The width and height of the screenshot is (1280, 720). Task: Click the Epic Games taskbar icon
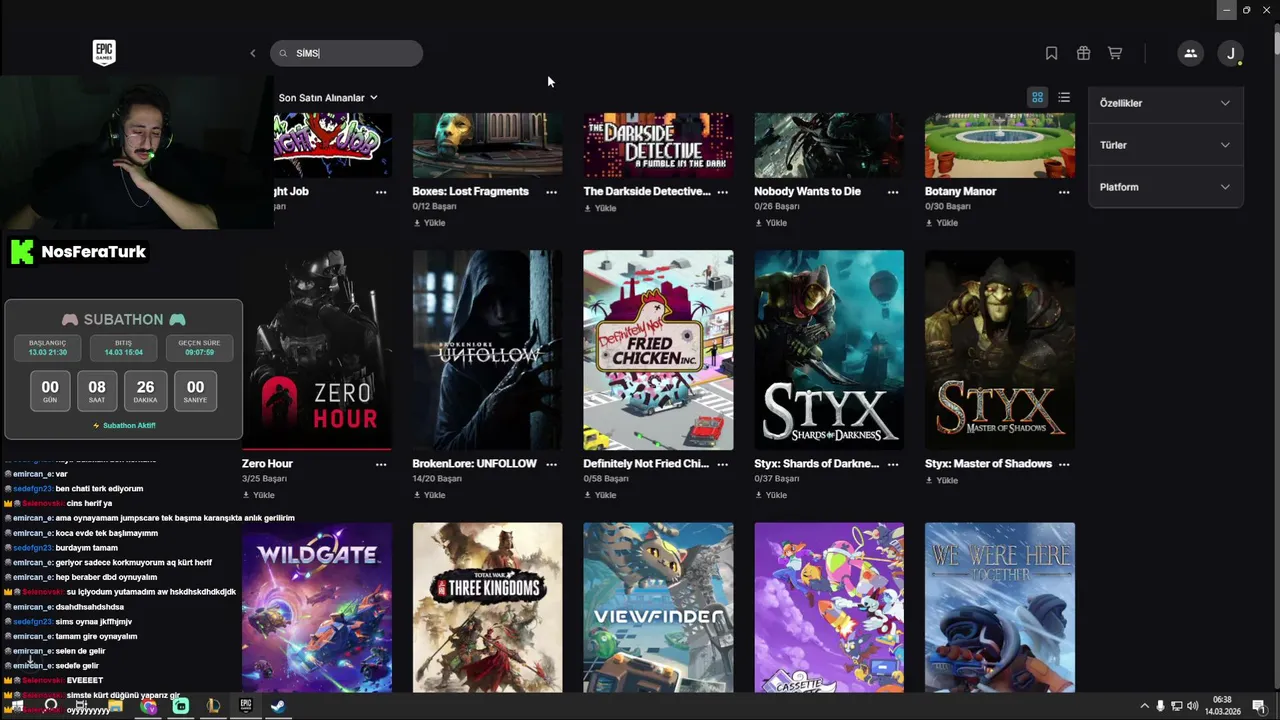245,706
